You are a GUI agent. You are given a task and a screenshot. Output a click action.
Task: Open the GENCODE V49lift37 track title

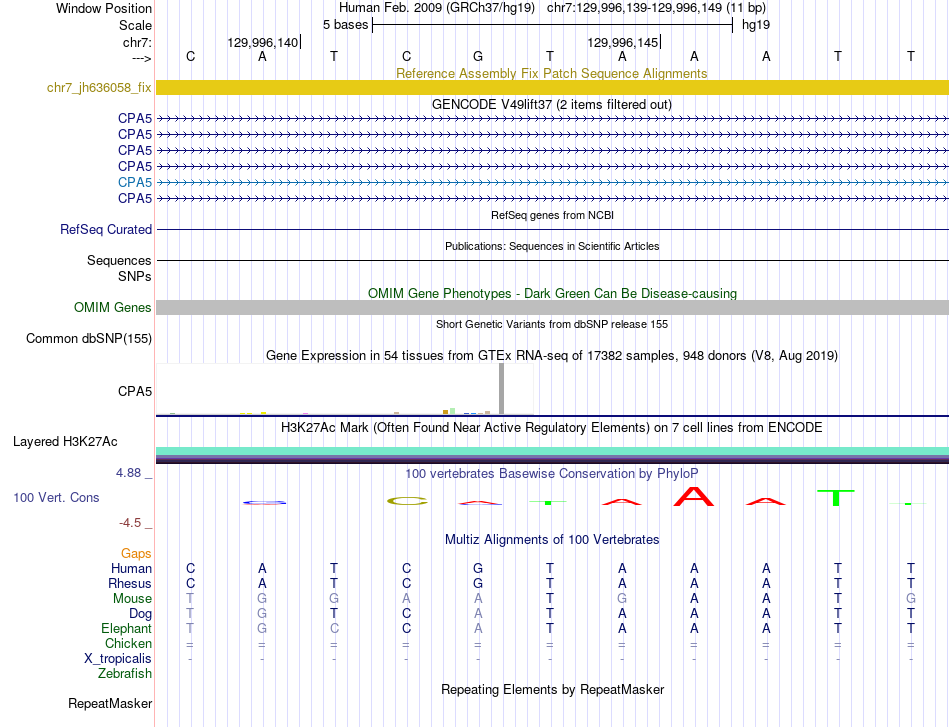(x=551, y=104)
